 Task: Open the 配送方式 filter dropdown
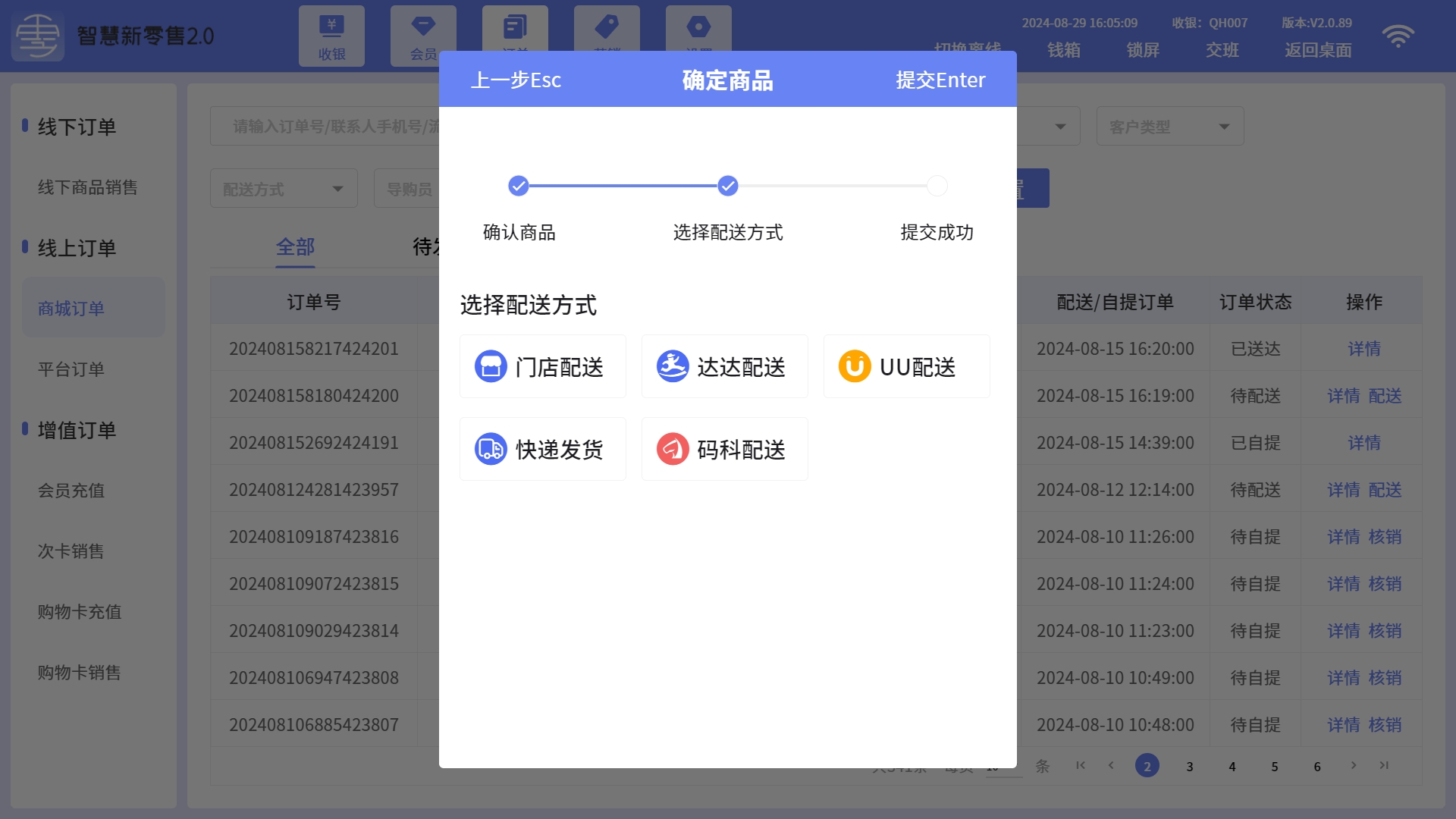[283, 189]
